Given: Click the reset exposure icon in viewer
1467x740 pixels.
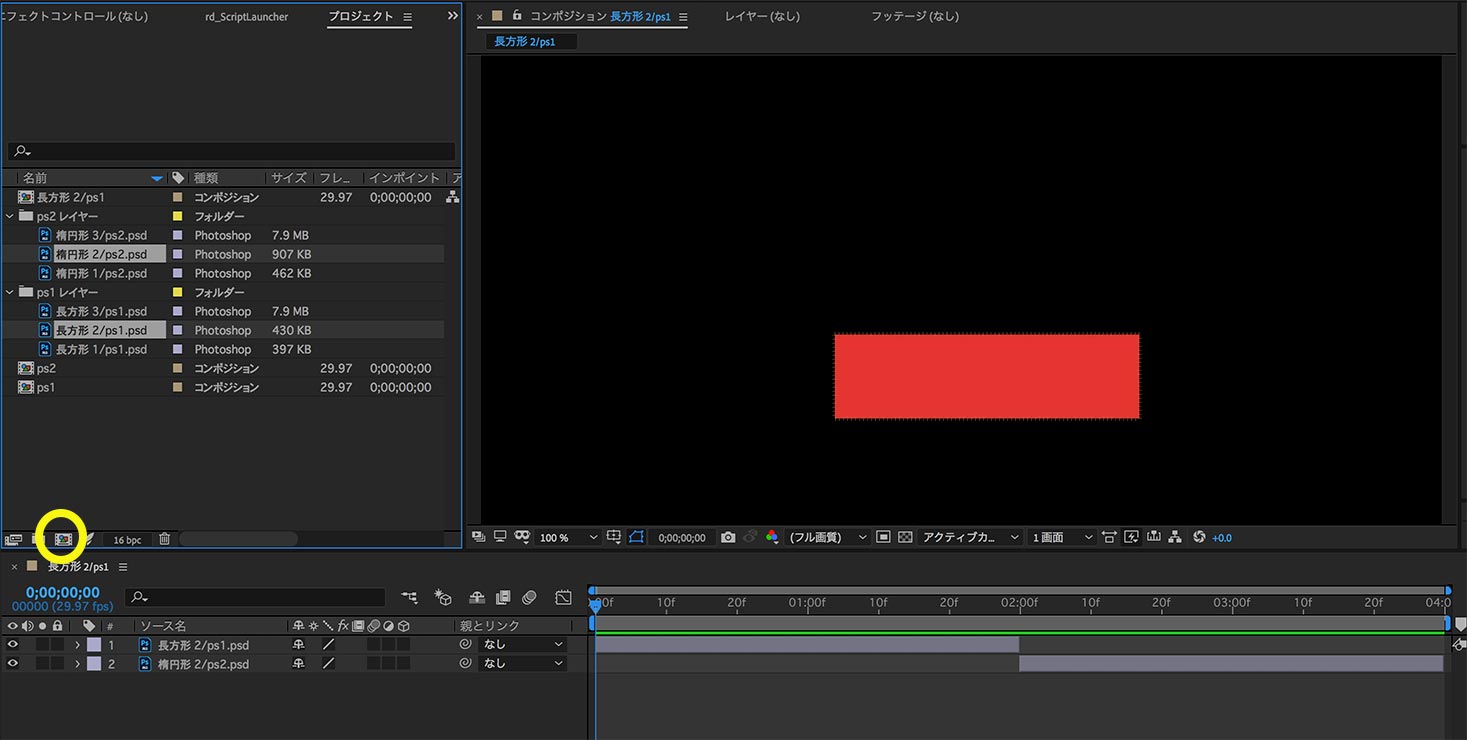Looking at the screenshot, I should [1199, 537].
